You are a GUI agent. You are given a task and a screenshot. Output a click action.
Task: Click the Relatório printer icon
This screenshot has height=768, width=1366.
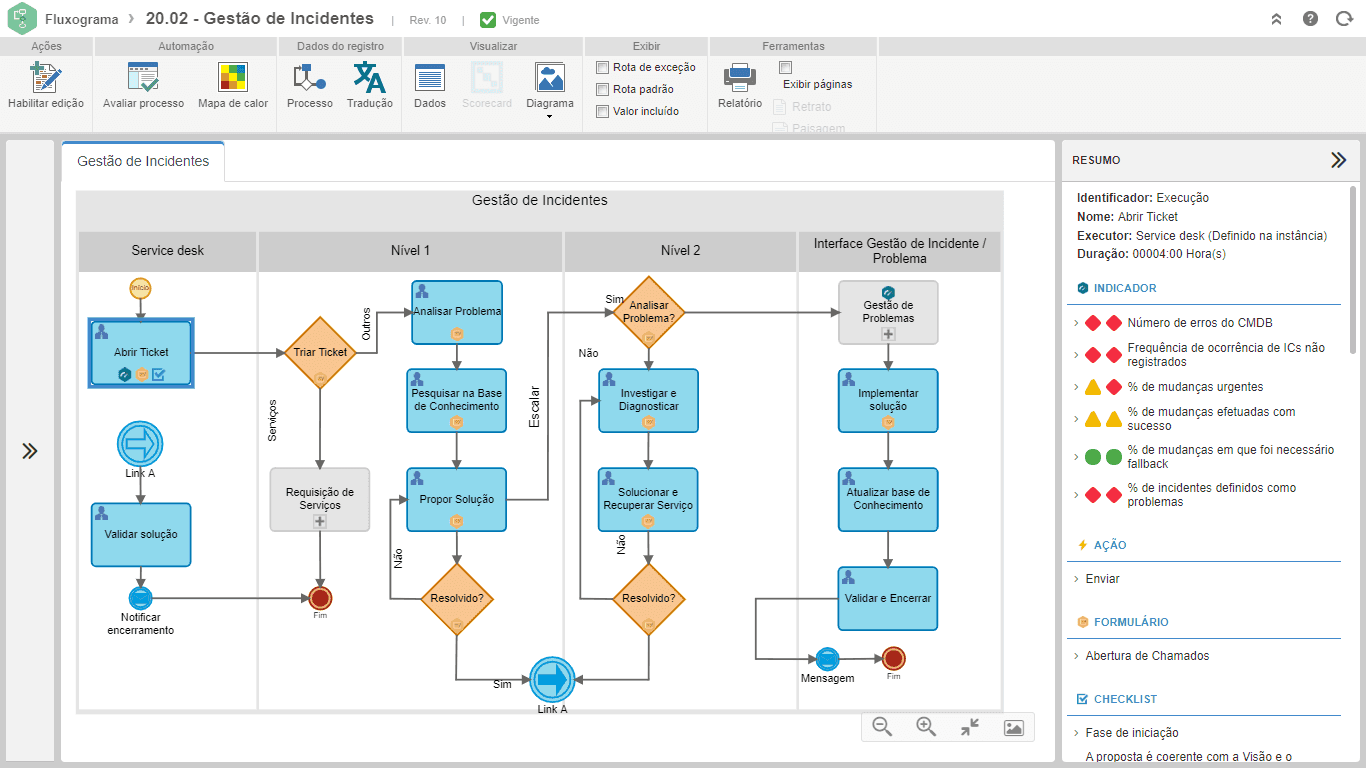740,78
